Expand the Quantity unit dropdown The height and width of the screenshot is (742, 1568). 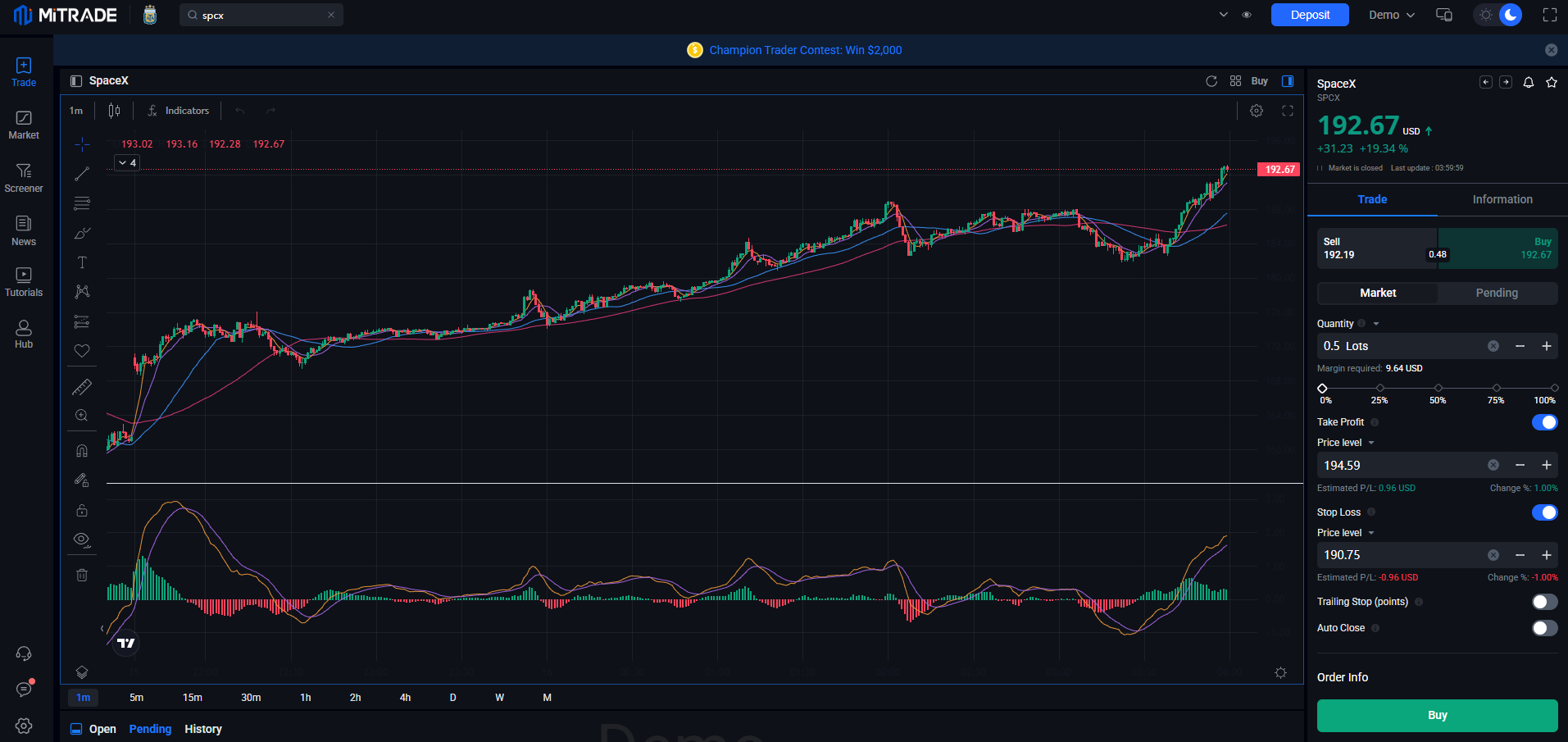click(x=1376, y=324)
